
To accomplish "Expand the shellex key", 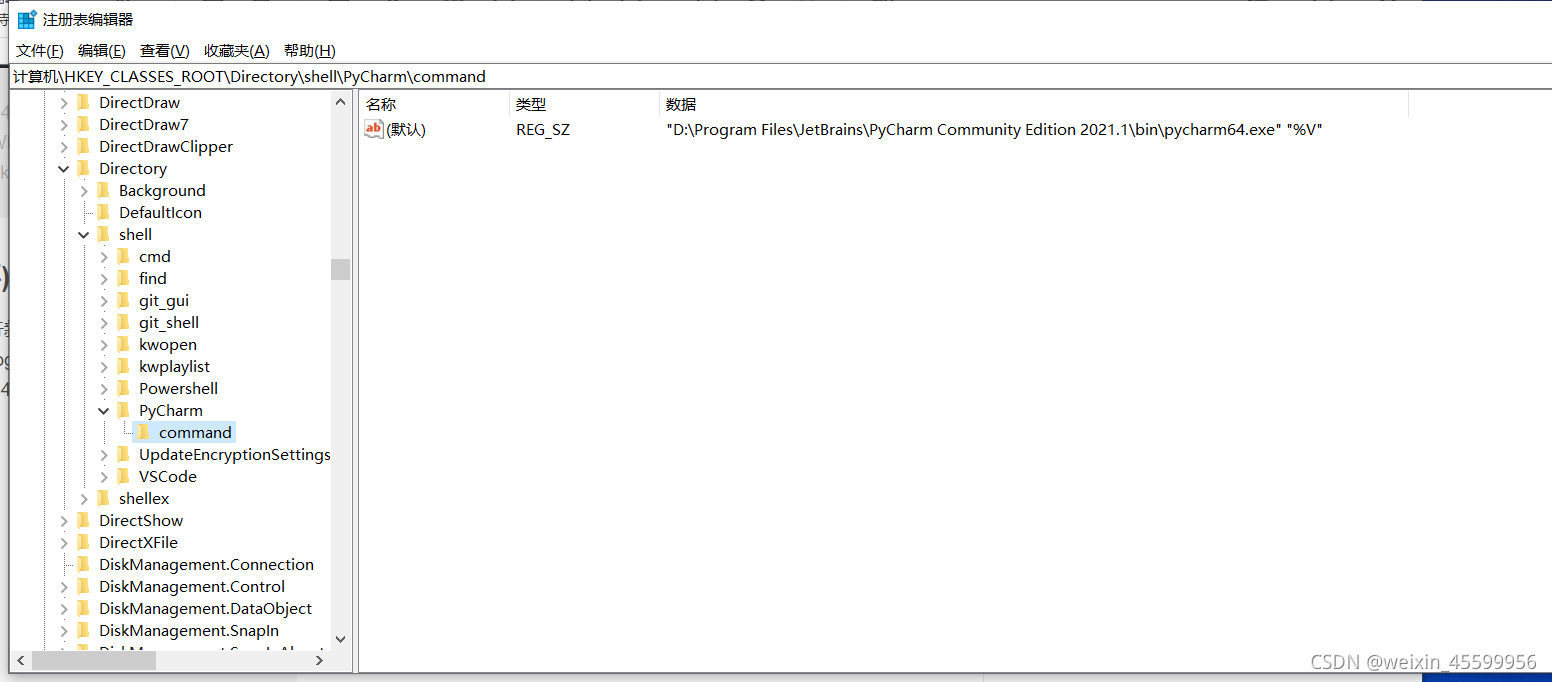I will [x=85, y=499].
